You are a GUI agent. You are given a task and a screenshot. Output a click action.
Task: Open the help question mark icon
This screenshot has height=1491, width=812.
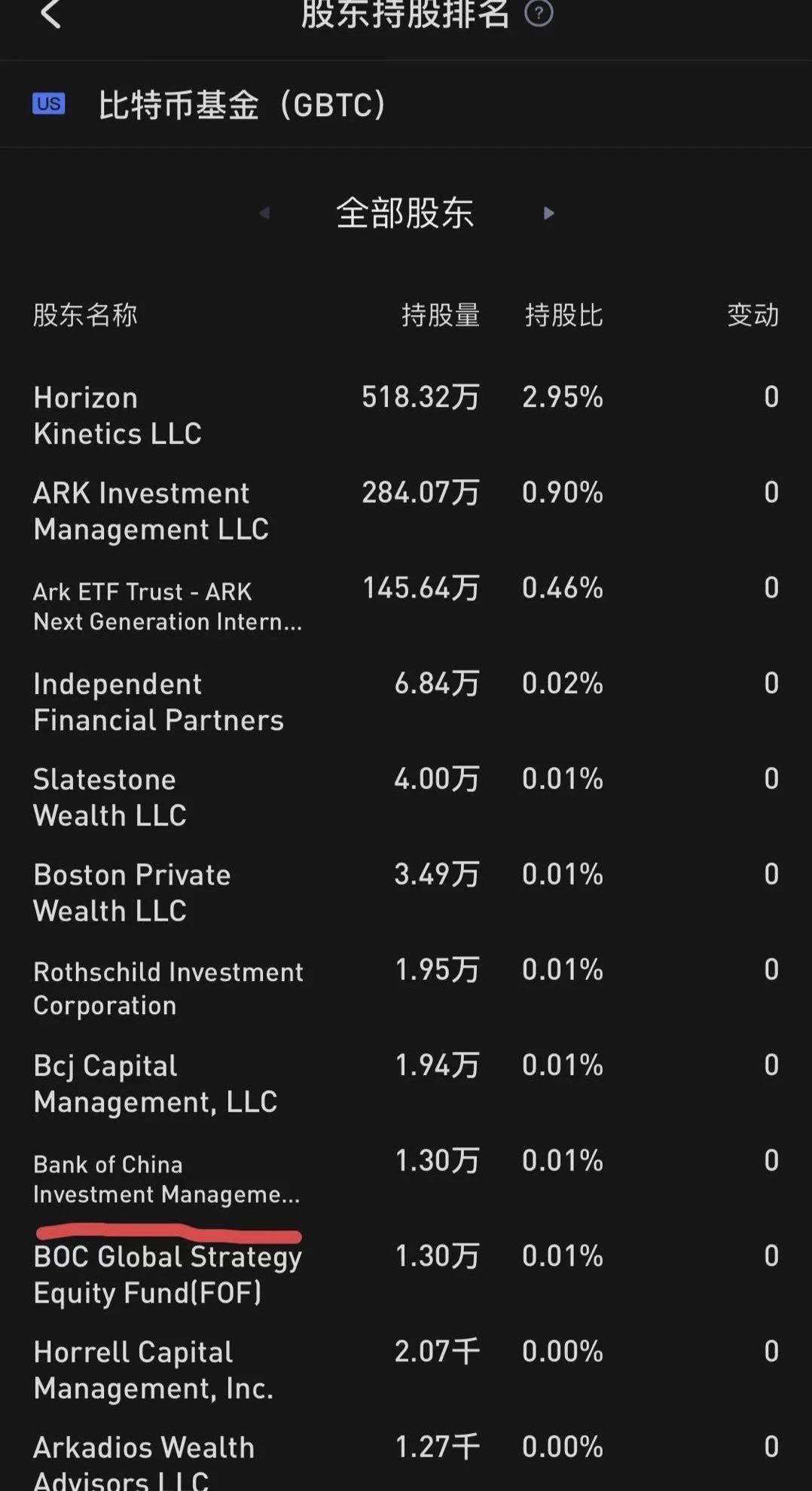coord(539,14)
